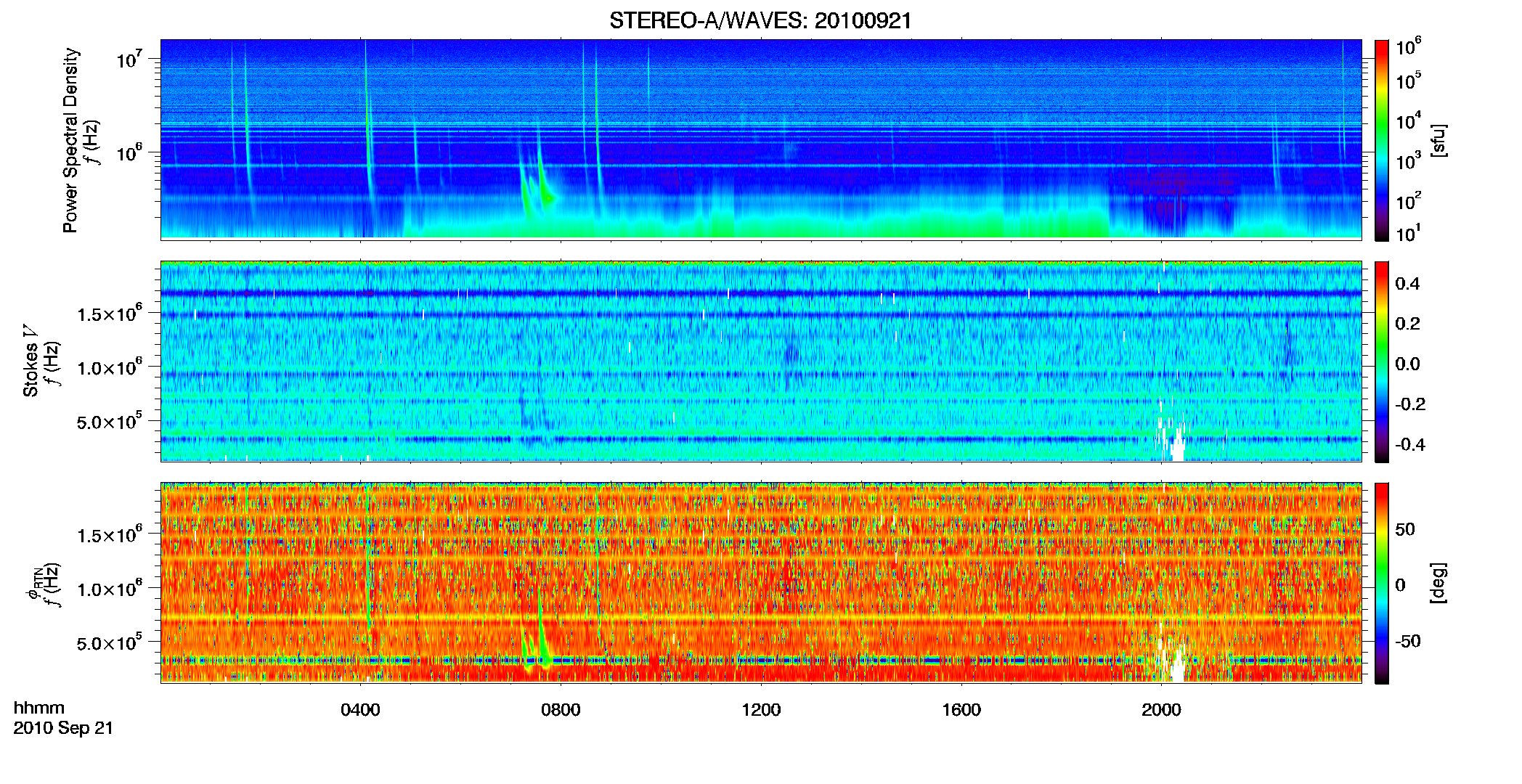Click the 0400 time tick label
Image resolution: width=1522 pixels, height=784 pixels.
coord(360,710)
